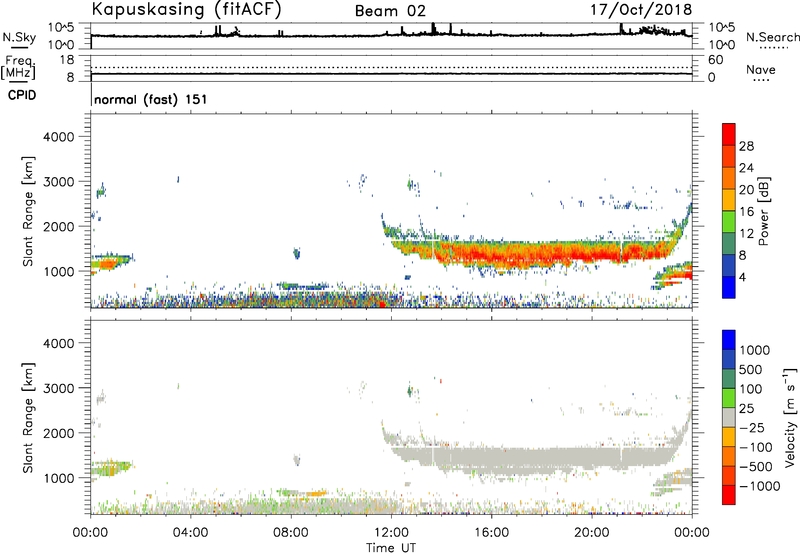800x554 pixels.
Task: Click the solid frequency line in the frequency panel
Action: [x=391, y=74]
